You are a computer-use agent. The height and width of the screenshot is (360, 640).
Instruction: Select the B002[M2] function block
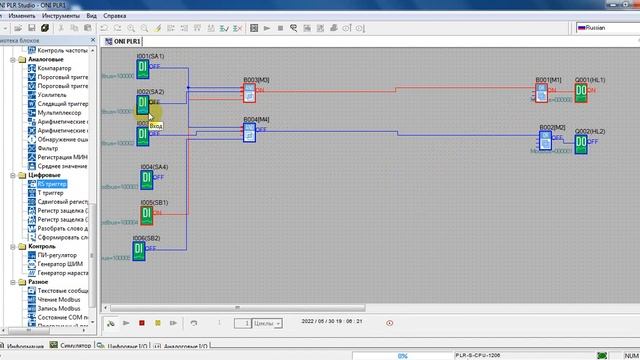coord(545,140)
